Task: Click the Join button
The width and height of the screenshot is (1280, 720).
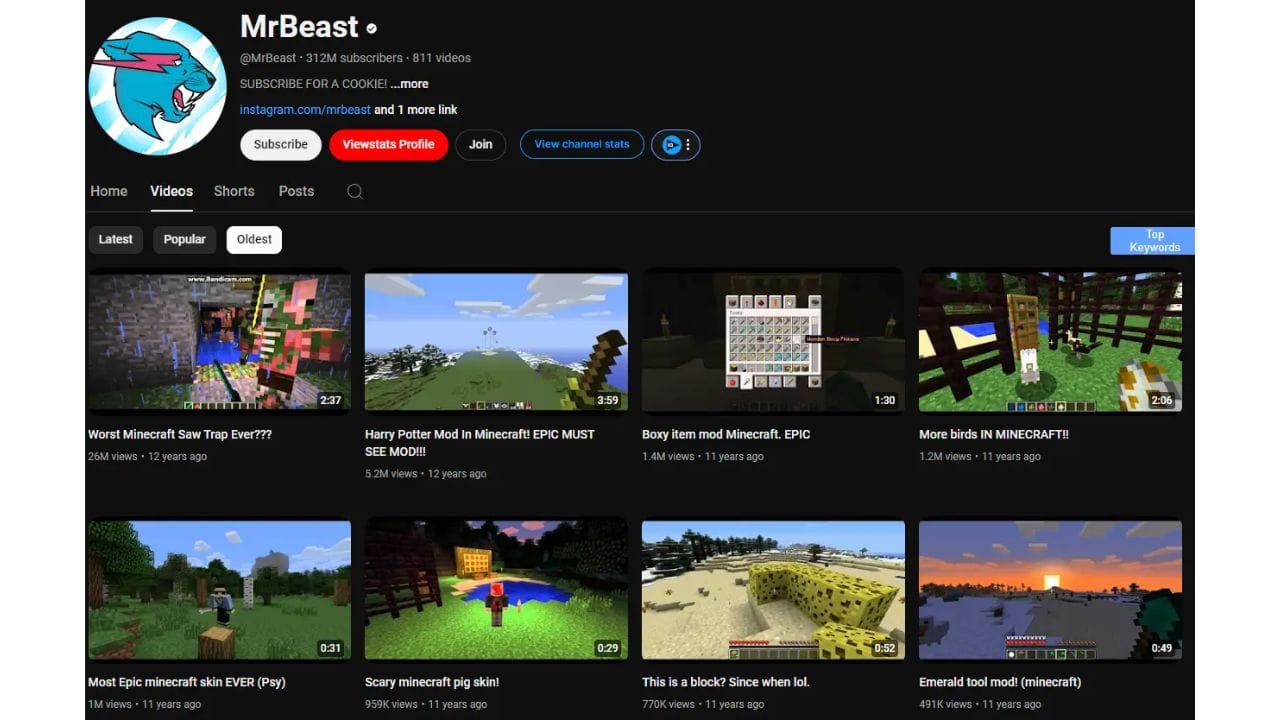Action: [481, 145]
